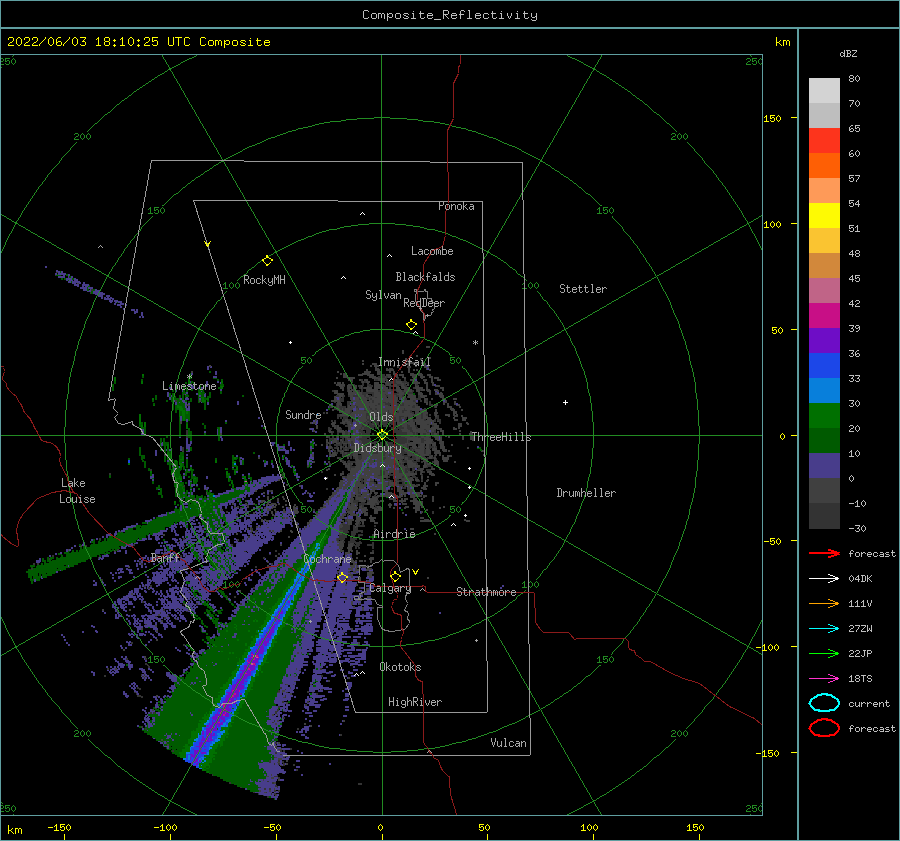Click the Calgary city label
This screenshot has width=900, height=841.
coord(390,588)
